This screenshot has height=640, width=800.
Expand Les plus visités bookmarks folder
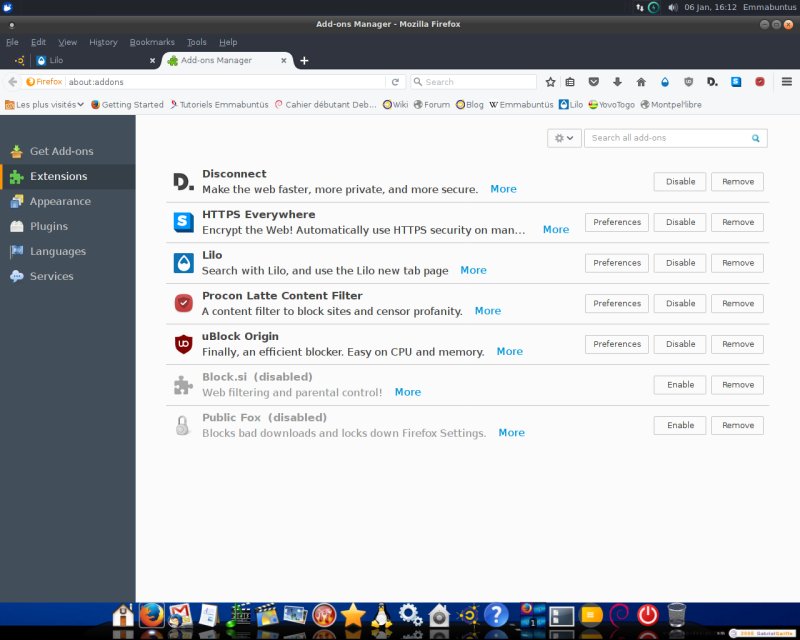(x=44, y=105)
